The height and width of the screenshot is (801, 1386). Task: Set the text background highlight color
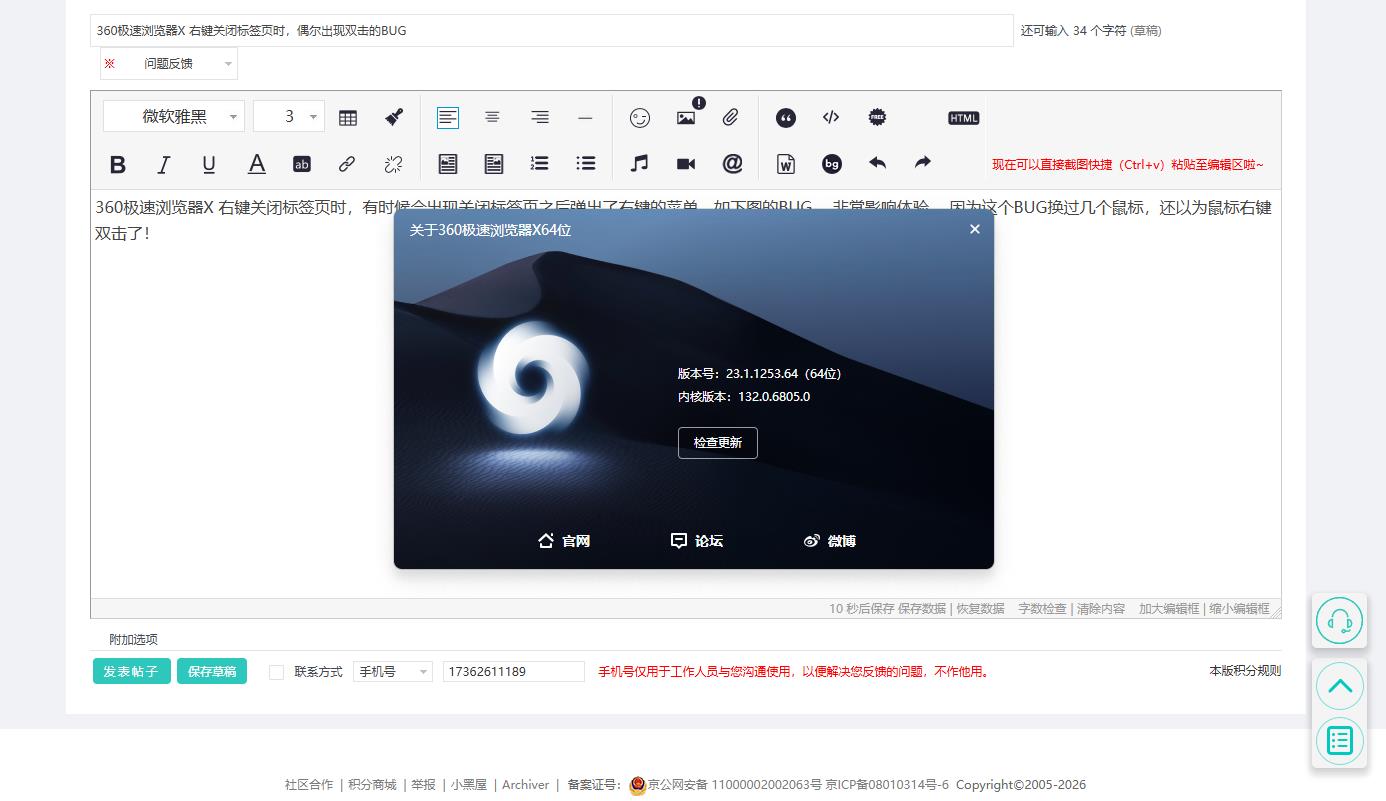302,164
